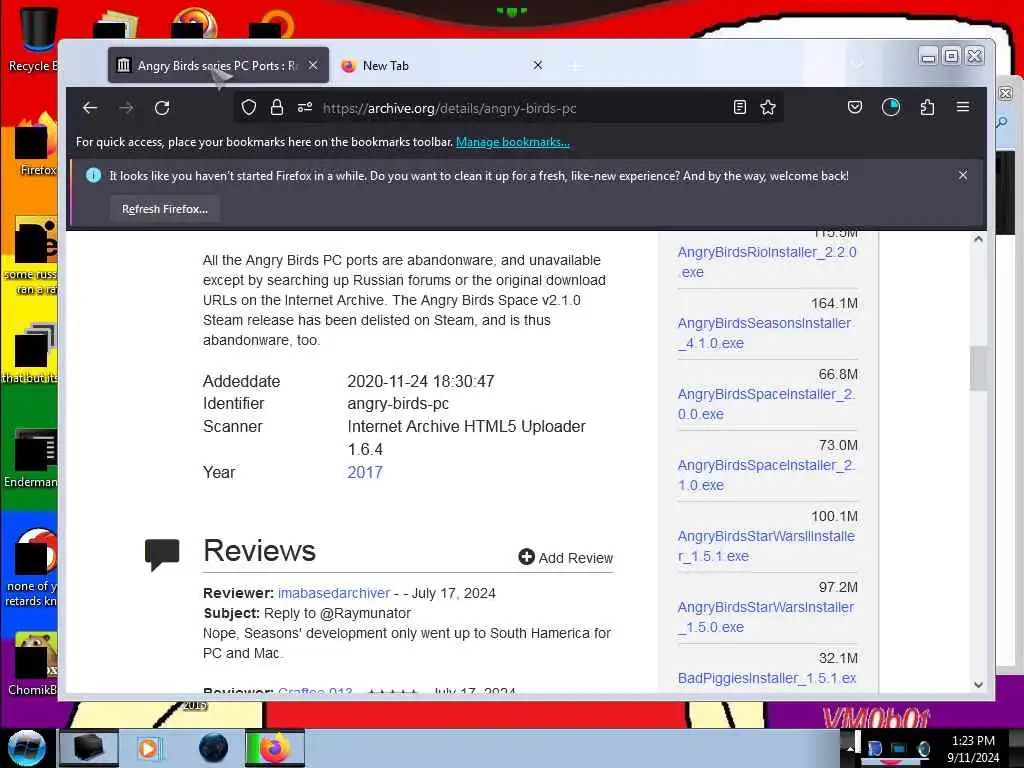1024x768 pixels.
Task: Click the Refresh Firefox button
Action: [165, 209]
